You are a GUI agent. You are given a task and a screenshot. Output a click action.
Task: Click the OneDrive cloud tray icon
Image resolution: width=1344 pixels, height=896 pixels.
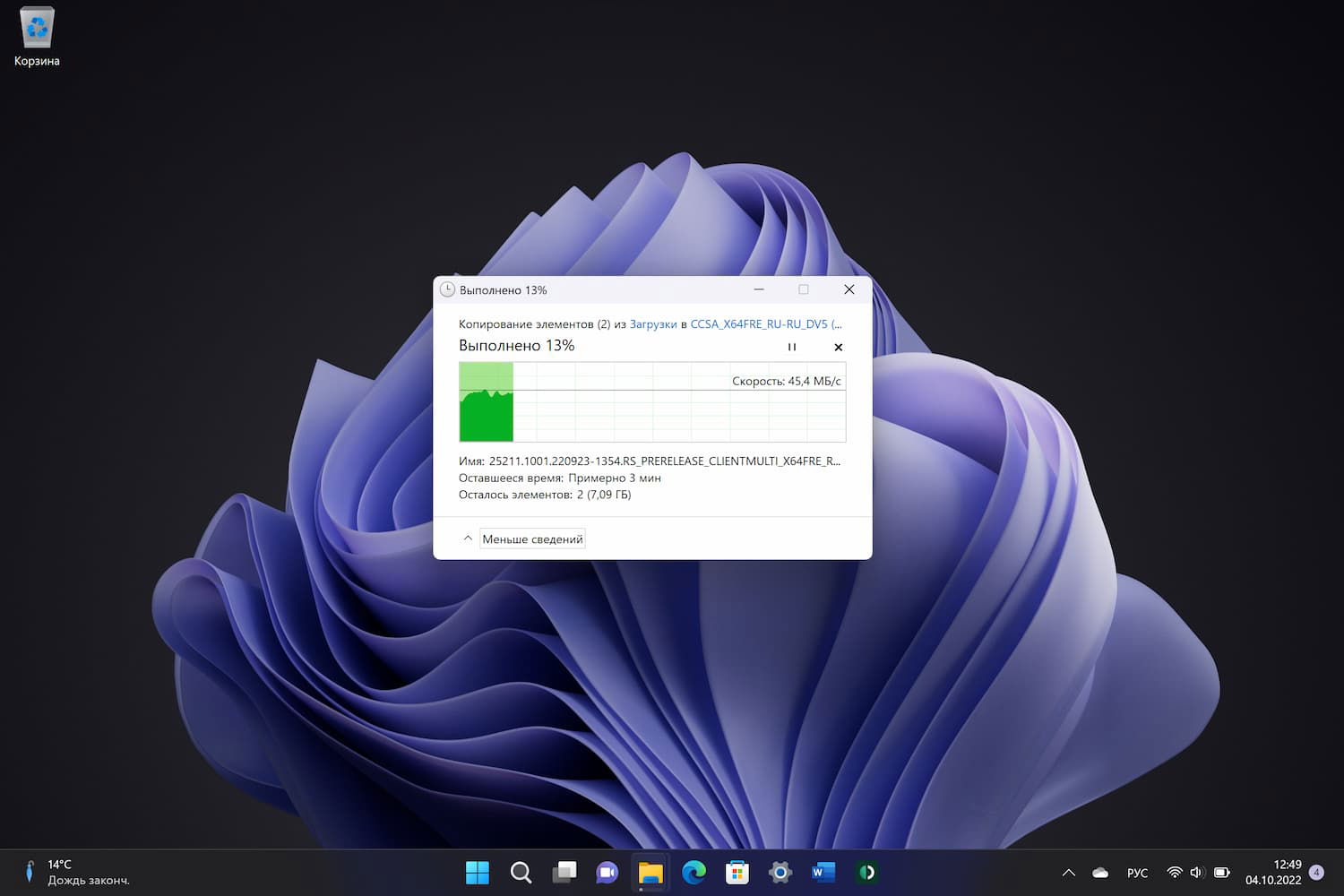[1100, 873]
